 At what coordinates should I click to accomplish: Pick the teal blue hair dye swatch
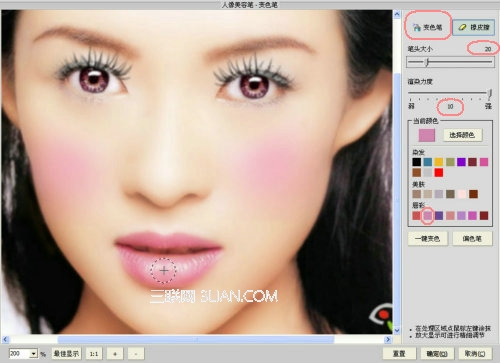[428, 162]
